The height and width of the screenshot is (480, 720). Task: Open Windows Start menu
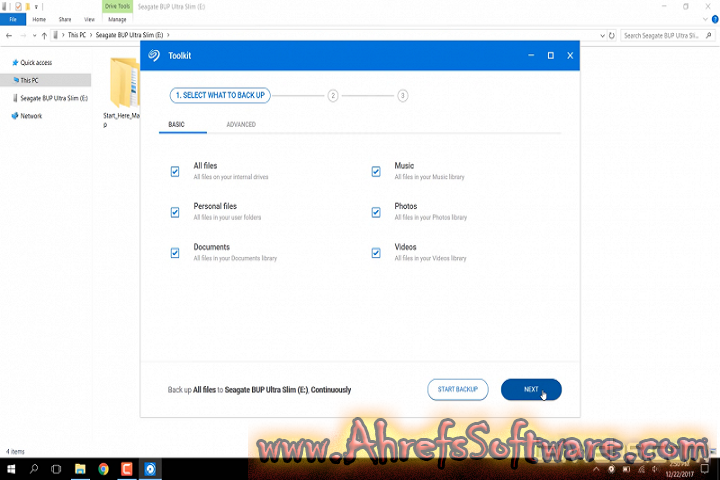[x=11, y=469]
